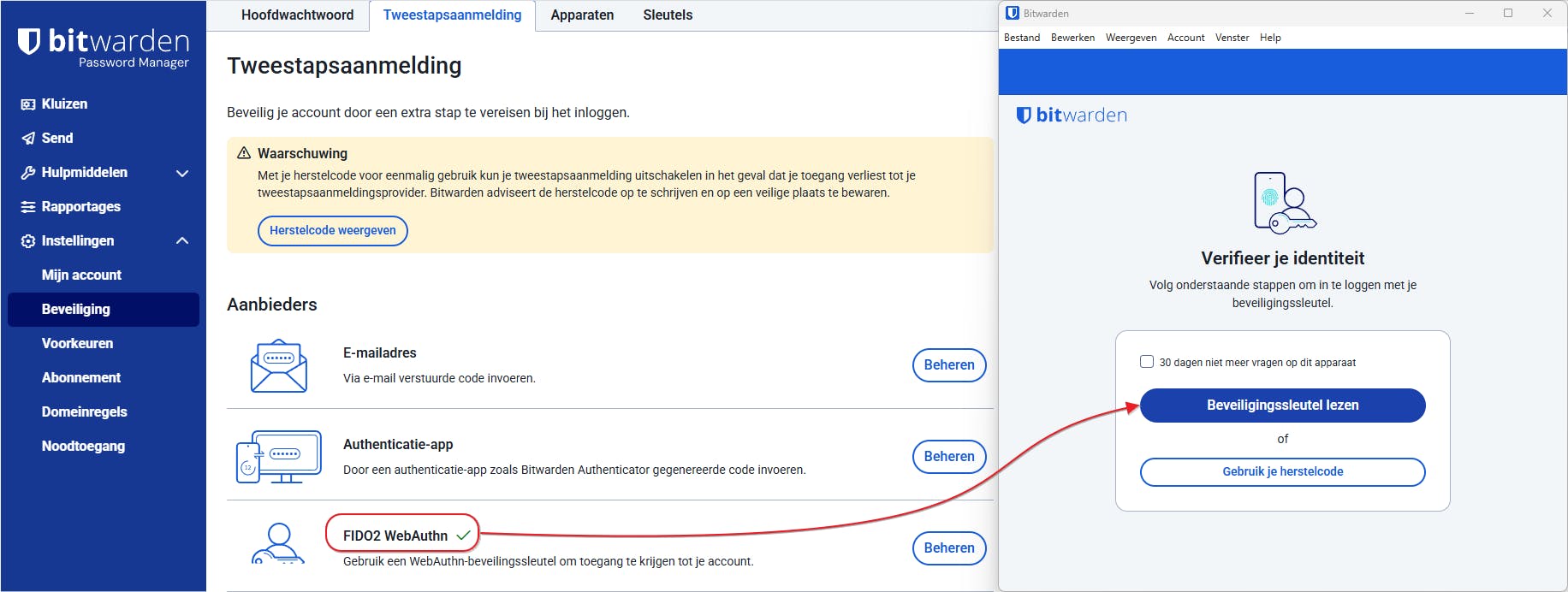Collapse the Instellingen submenu chevron
The width and height of the screenshot is (1568, 592).
pyautogui.click(x=182, y=241)
